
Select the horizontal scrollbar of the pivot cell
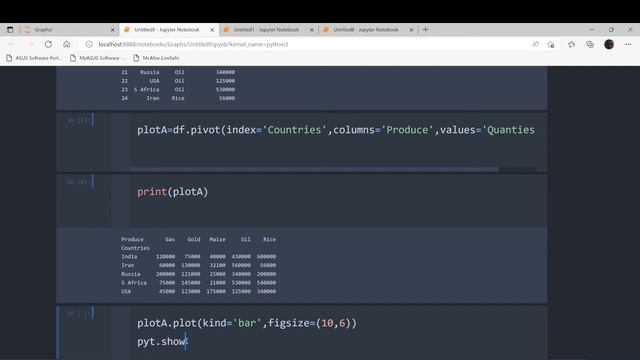314,169
